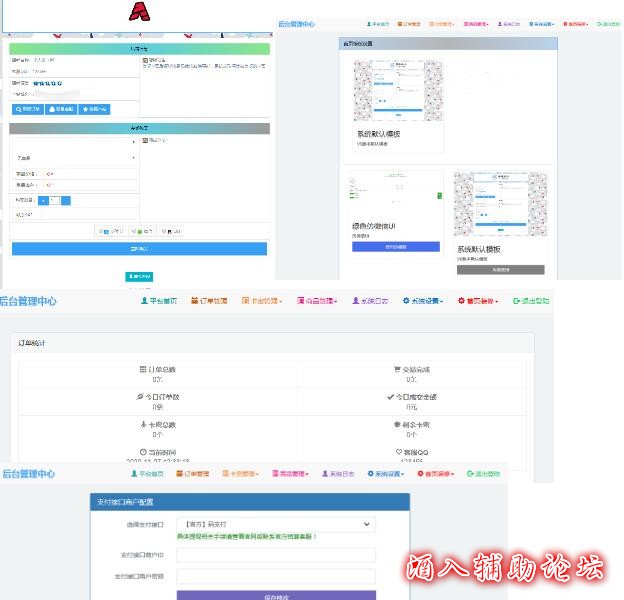Click the magnifier search button on storefront page

(27, 109)
